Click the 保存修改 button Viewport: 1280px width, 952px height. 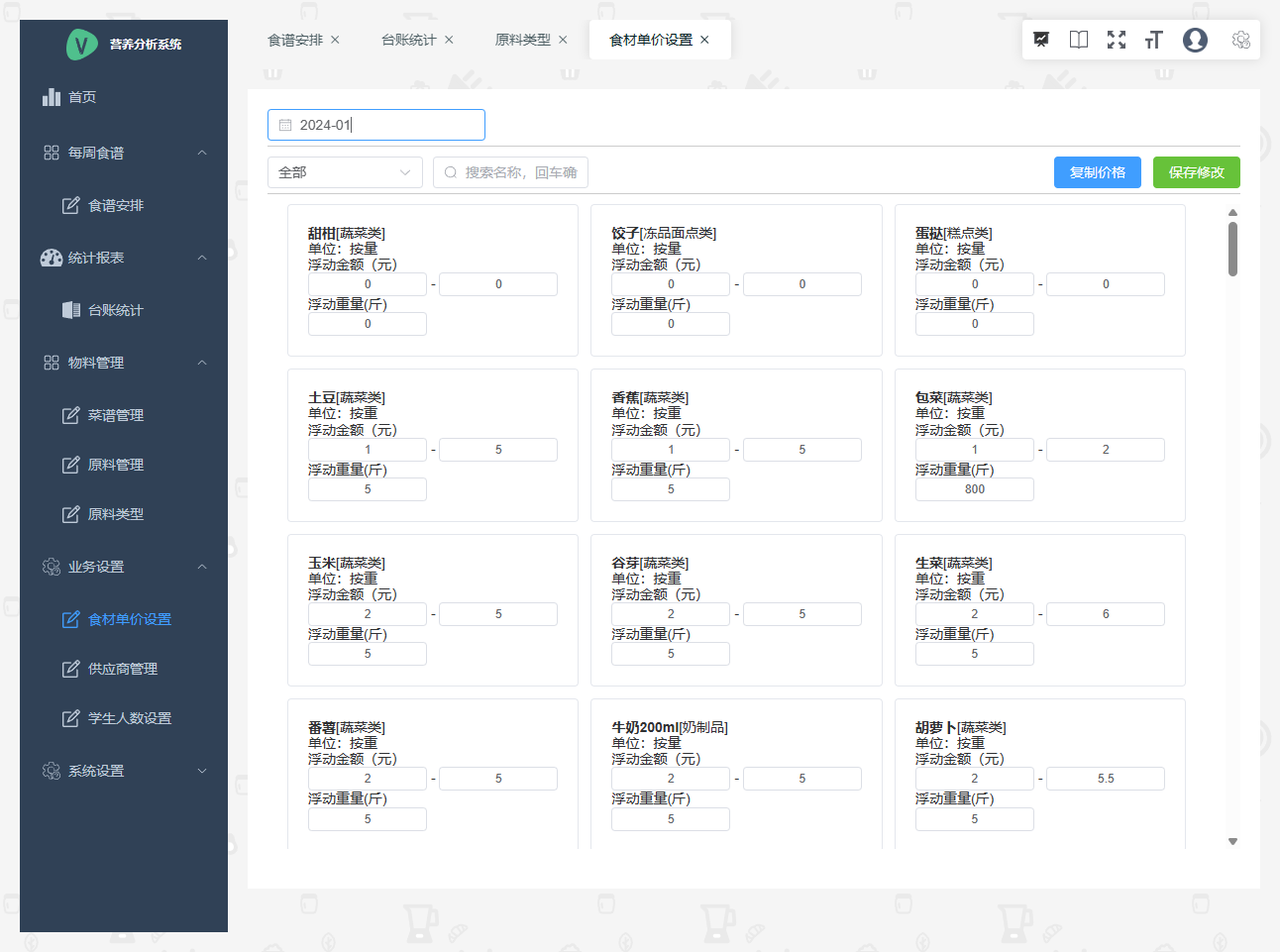[1196, 171]
